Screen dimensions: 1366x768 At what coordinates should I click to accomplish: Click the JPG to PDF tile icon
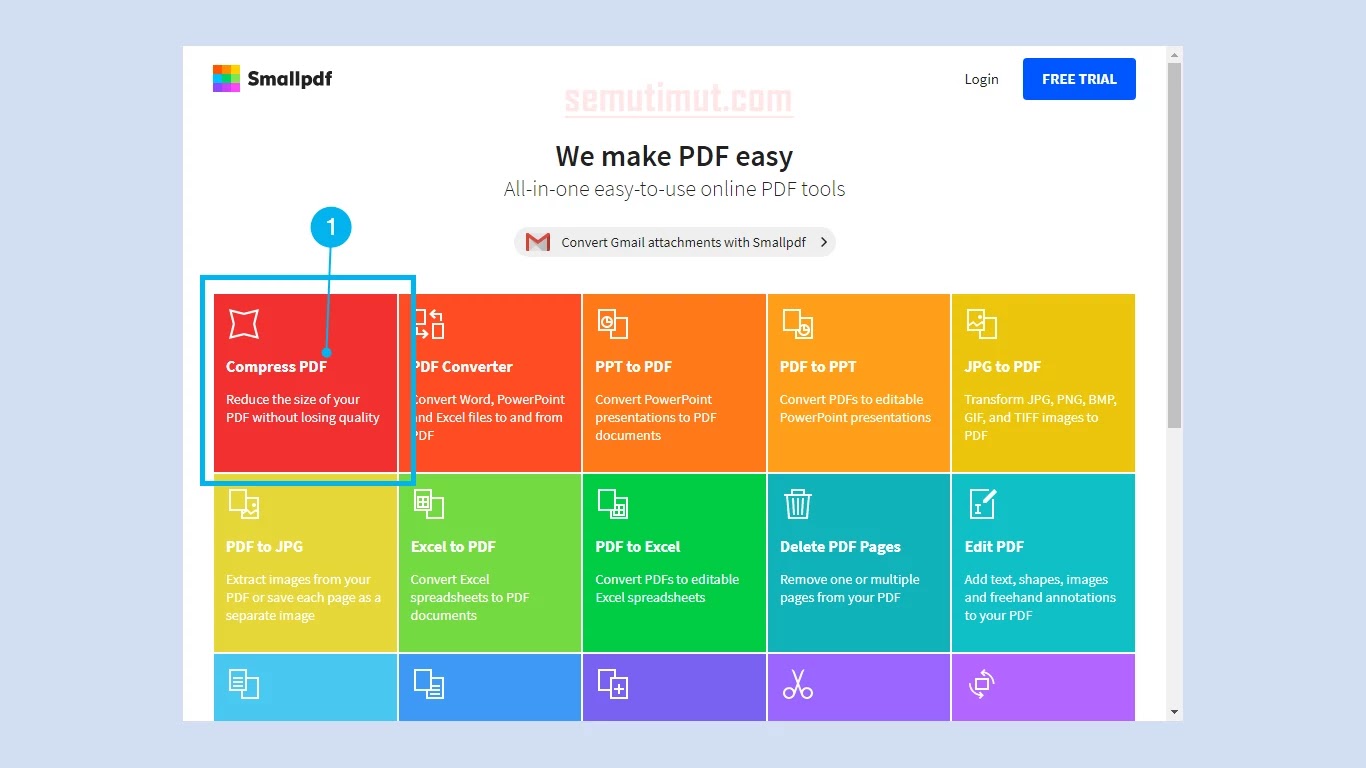pos(982,323)
